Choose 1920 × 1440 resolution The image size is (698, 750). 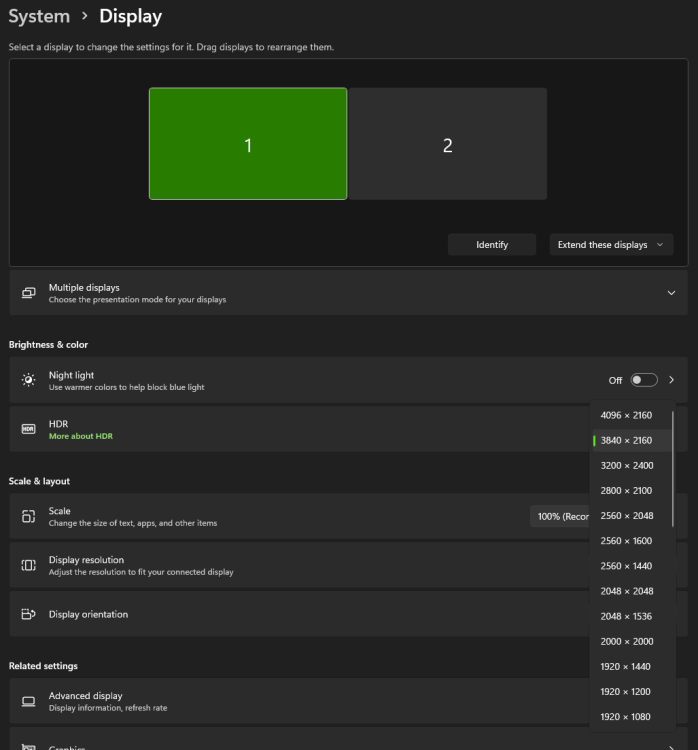630,666
